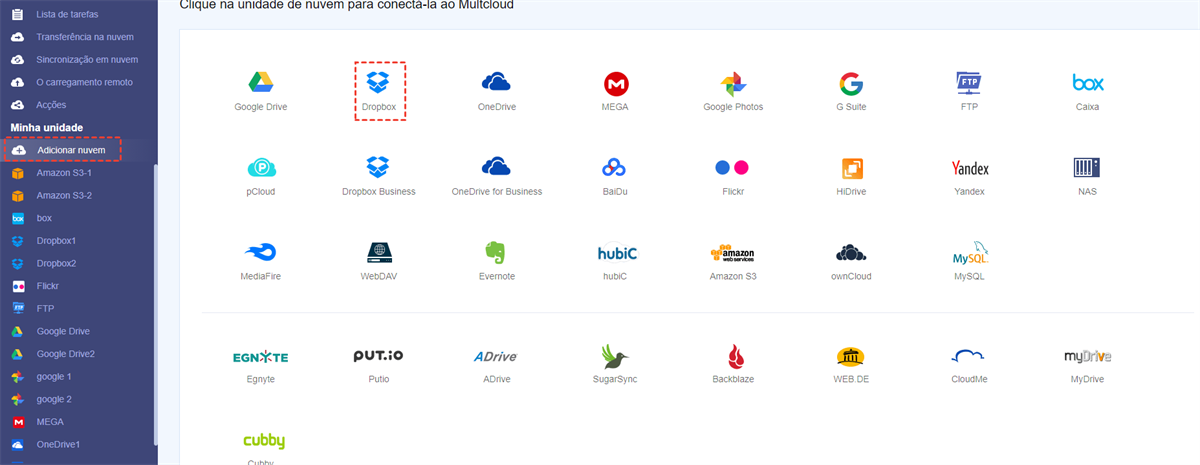
Task: Pick the BaiDu cloud icon
Action: coord(615,167)
